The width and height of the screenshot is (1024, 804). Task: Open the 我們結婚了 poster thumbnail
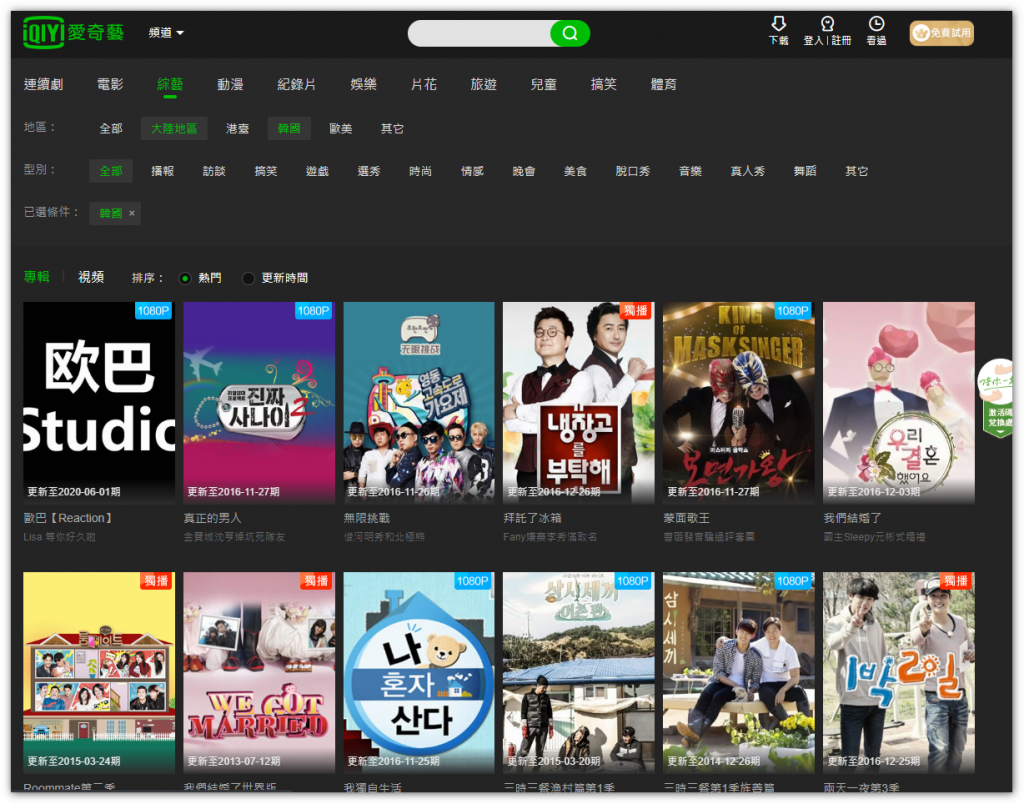click(899, 402)
